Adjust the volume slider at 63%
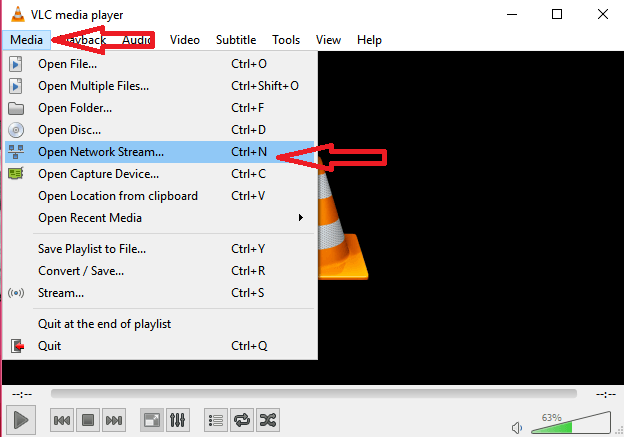 pos(571,423)
